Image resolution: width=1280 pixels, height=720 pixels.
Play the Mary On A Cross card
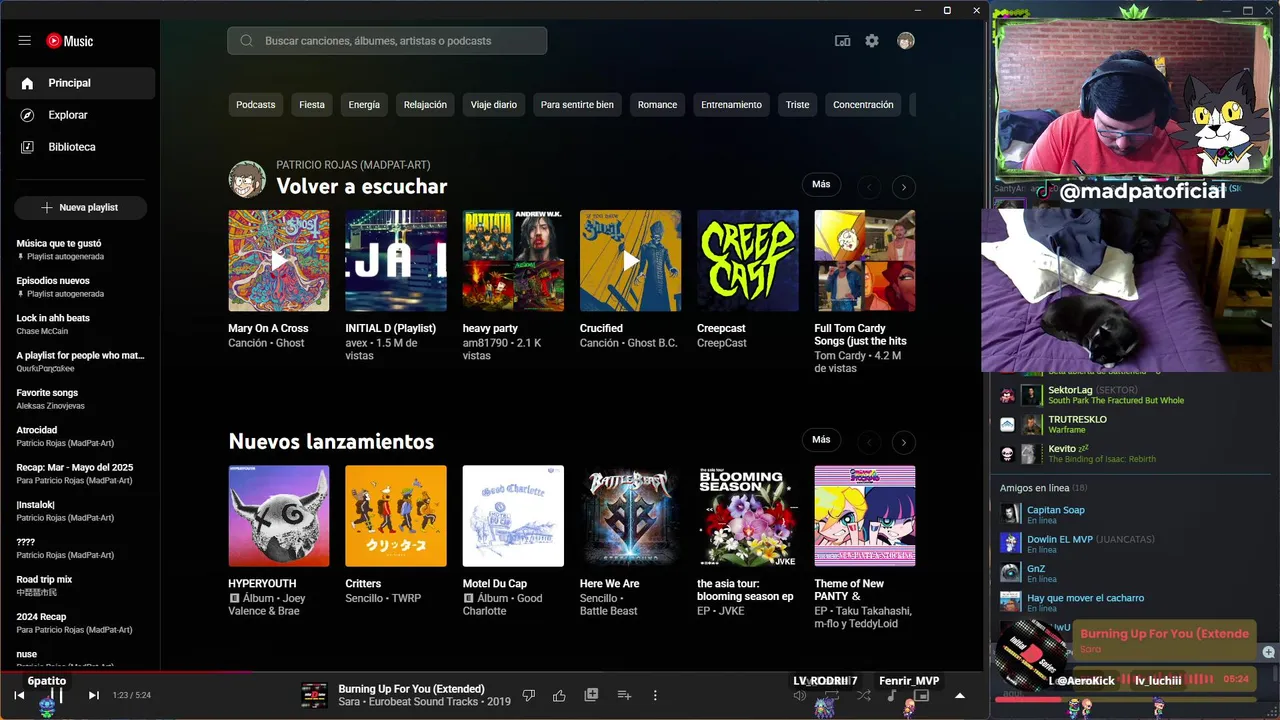[279, 261]
